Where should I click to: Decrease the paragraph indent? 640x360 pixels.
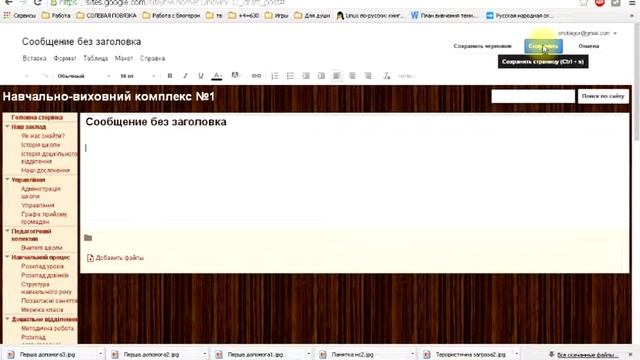click(x=306, y=76)
